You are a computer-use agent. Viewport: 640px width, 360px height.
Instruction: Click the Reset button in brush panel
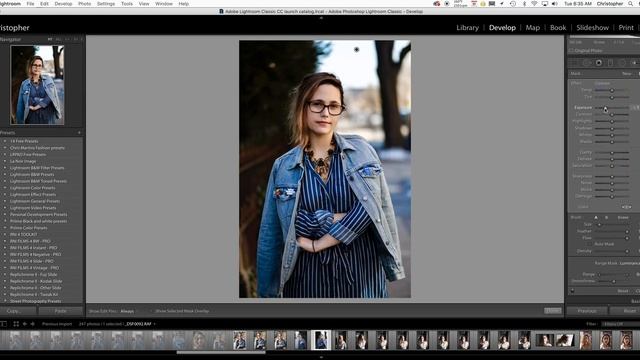622,291
